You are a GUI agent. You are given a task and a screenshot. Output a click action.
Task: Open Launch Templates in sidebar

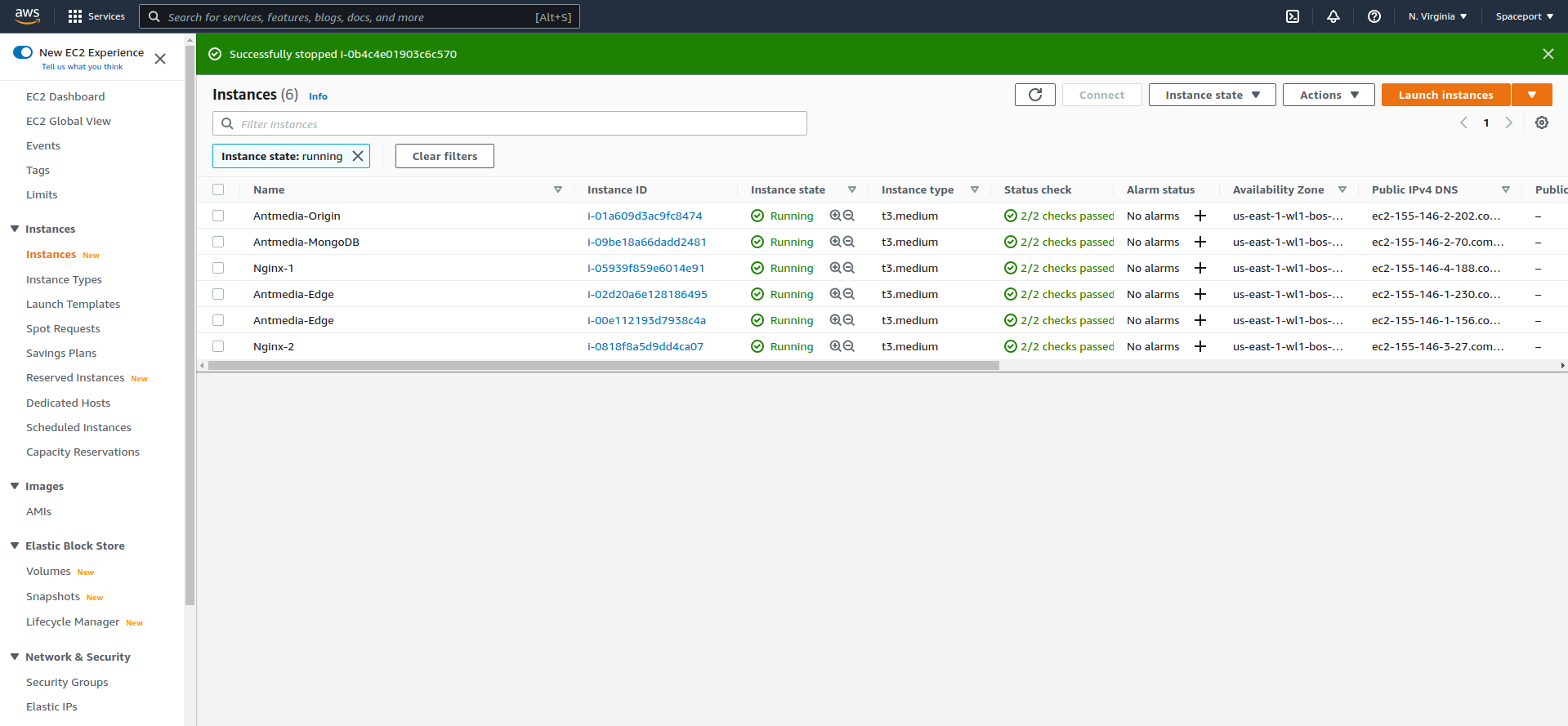(x=73, y=304)
